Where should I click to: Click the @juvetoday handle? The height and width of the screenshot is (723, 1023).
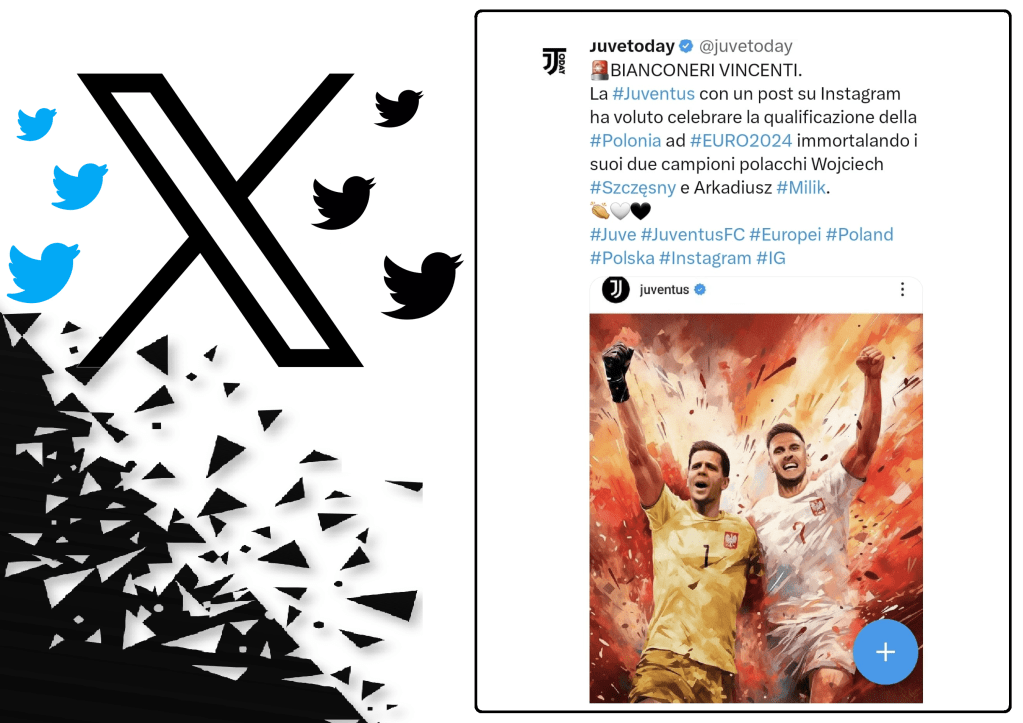pos(746,46)
